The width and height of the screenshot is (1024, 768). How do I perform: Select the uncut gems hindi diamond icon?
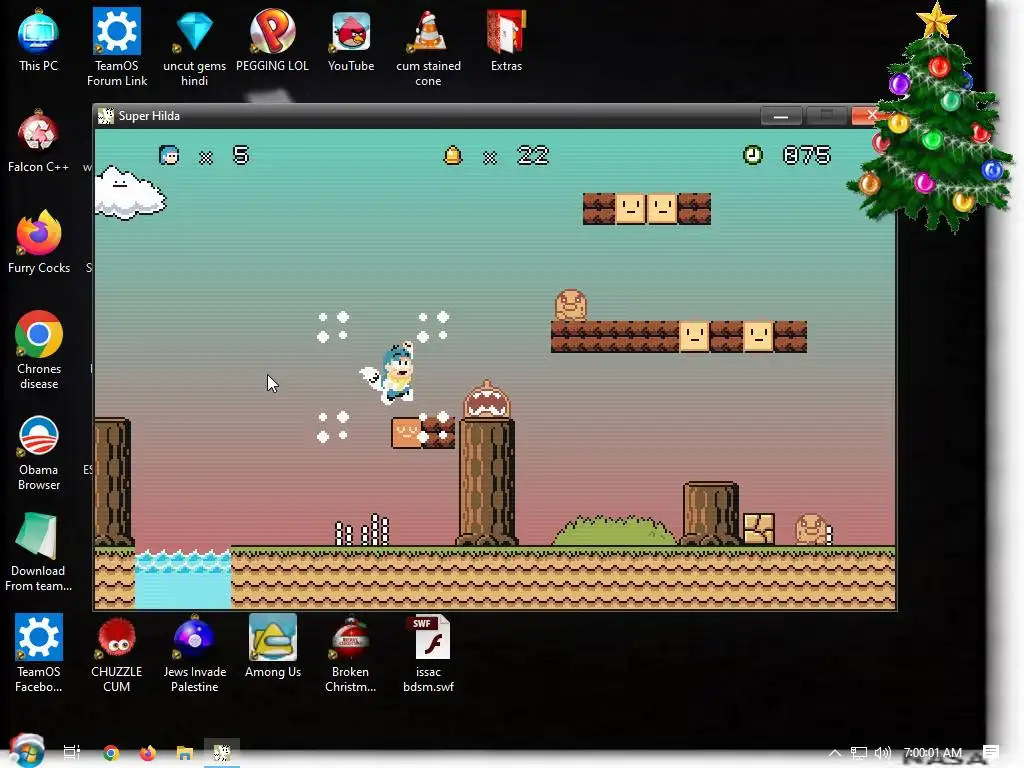click(x=194, y=47)
